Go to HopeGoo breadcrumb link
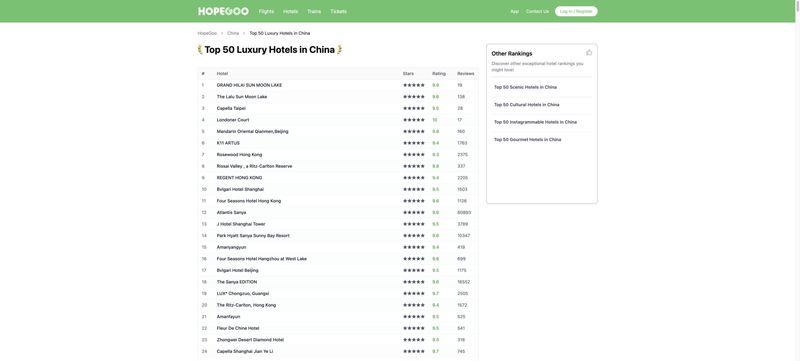Image resolution: width=800 pixels, height=361 pixels. point(207,33)
